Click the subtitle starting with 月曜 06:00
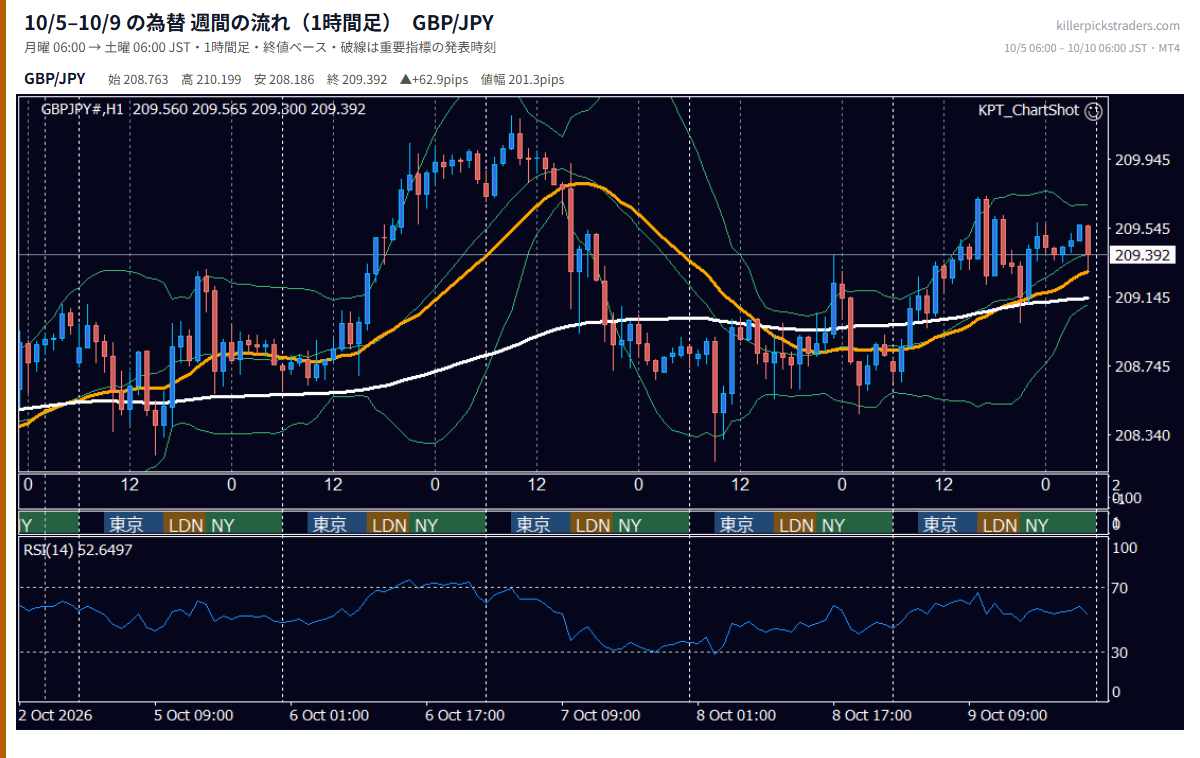 (260, 48)
